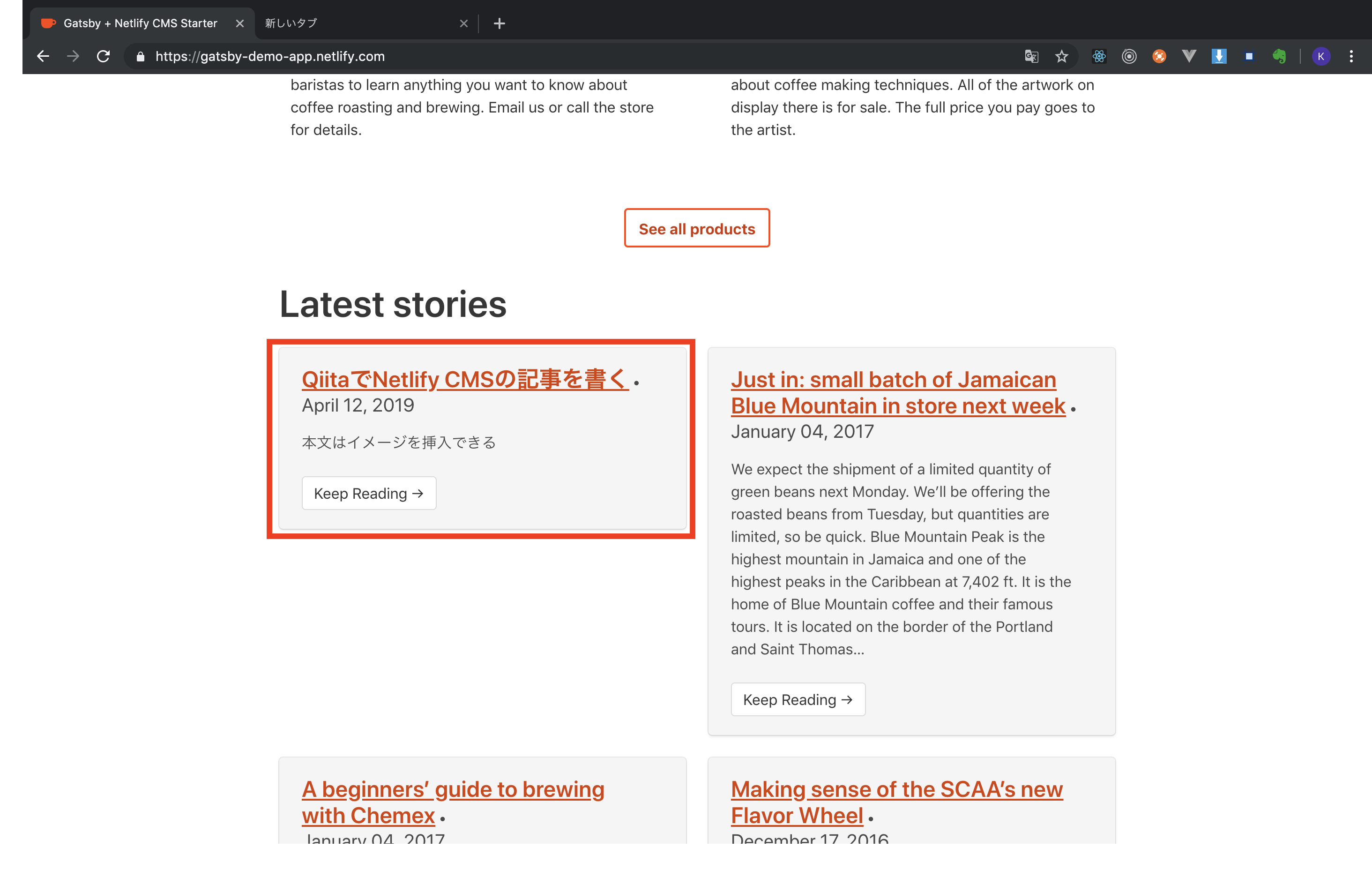This screenshot has height=870, width=1372.
Task: Open the orange circular extension icon
Action: [1159, 56]
